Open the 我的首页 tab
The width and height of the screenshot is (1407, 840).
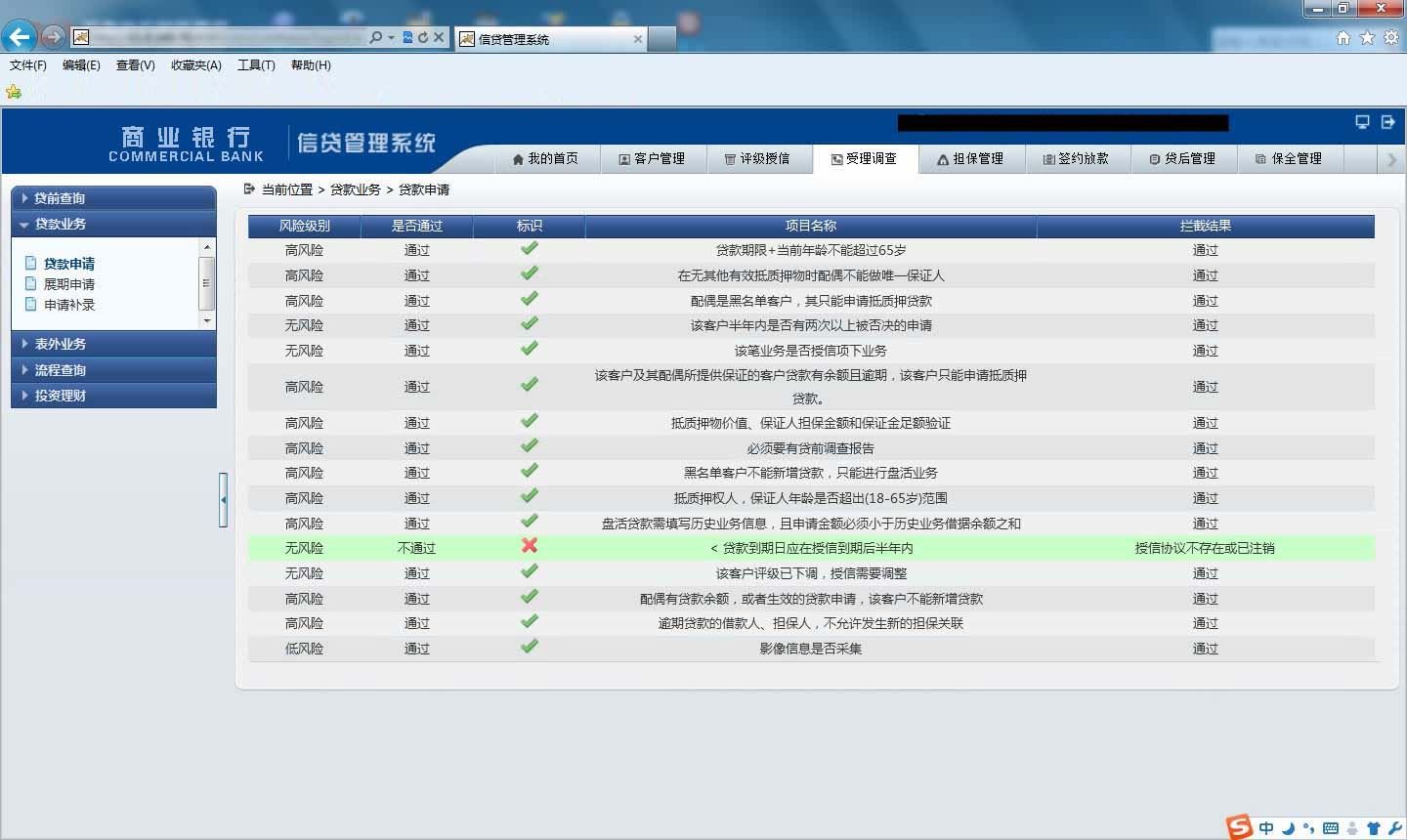(x=545, y=158)
